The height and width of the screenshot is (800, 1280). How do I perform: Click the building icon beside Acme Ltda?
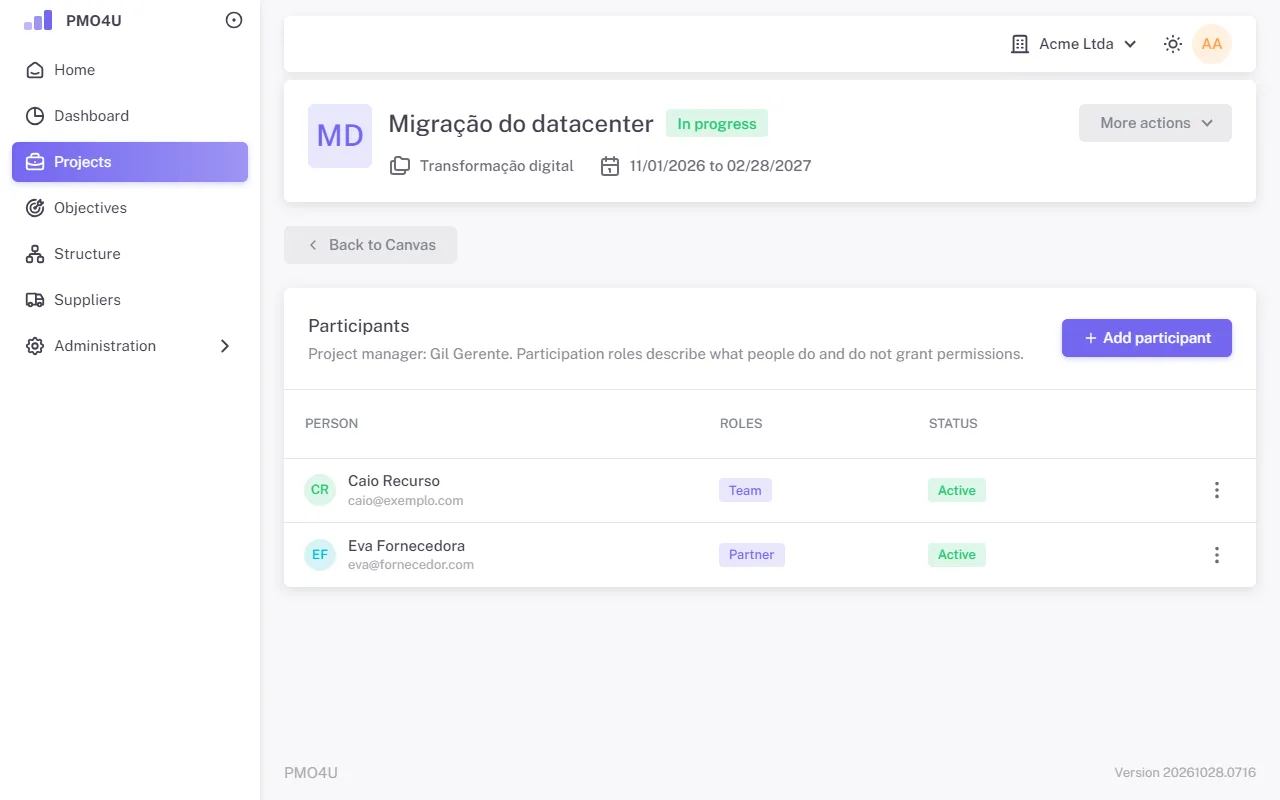[x=1020, y=44]
